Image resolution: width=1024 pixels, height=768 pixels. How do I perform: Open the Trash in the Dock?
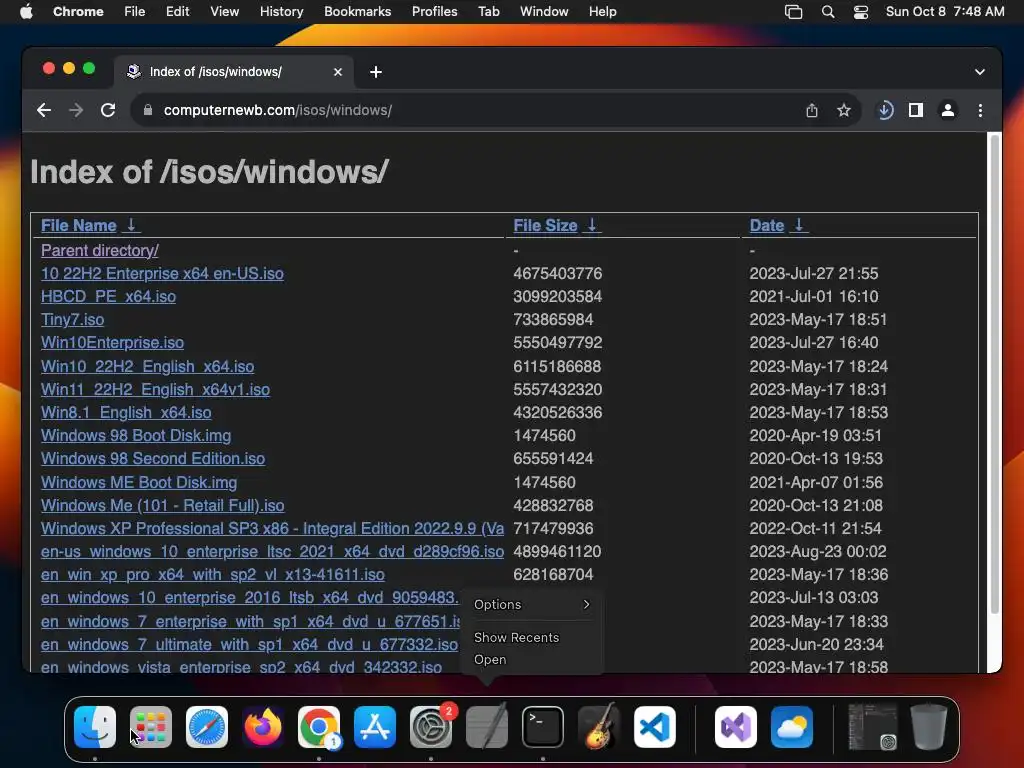[929, 726]
